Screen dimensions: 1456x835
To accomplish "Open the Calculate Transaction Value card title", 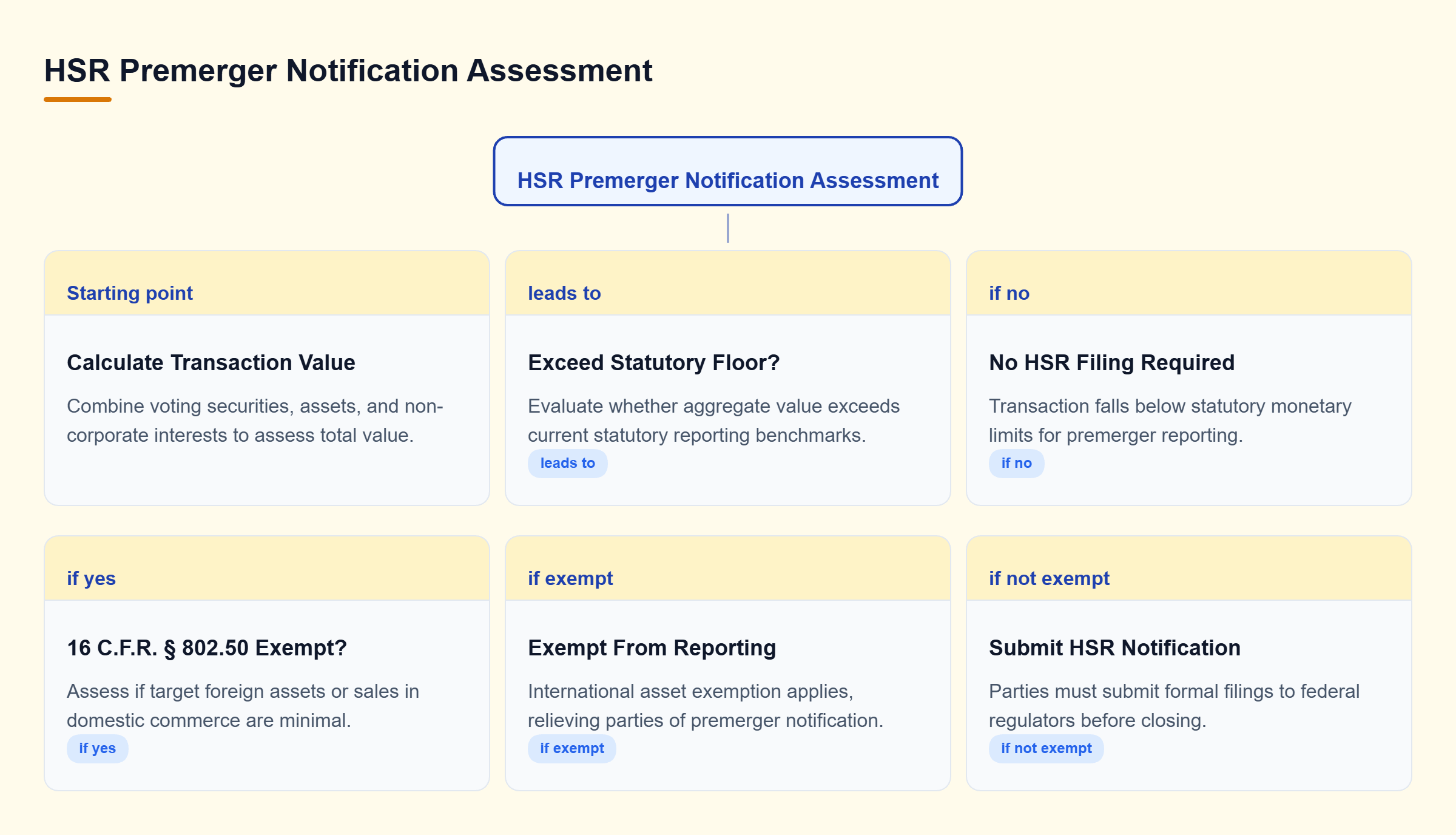I will [211, 362].
